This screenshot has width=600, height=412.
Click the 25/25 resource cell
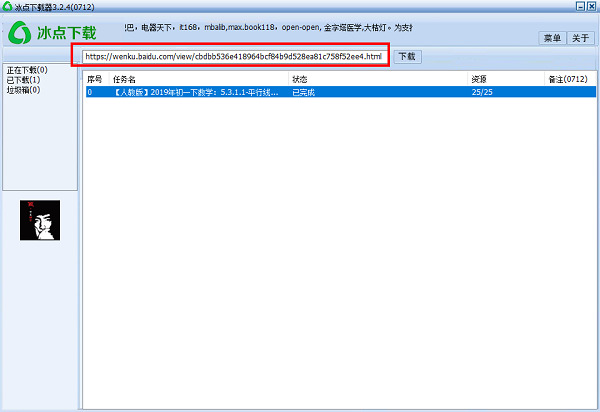pos(482,92)
